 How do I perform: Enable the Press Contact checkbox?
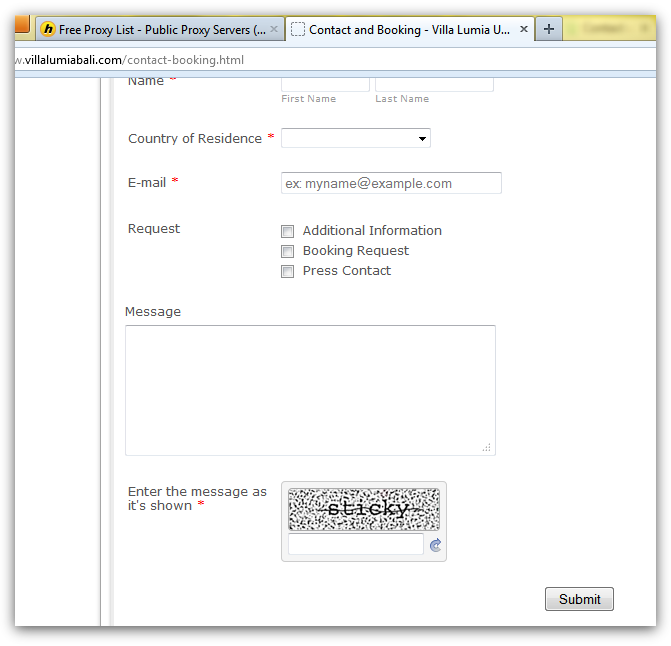pyautogui.click(x=288, y=272)
